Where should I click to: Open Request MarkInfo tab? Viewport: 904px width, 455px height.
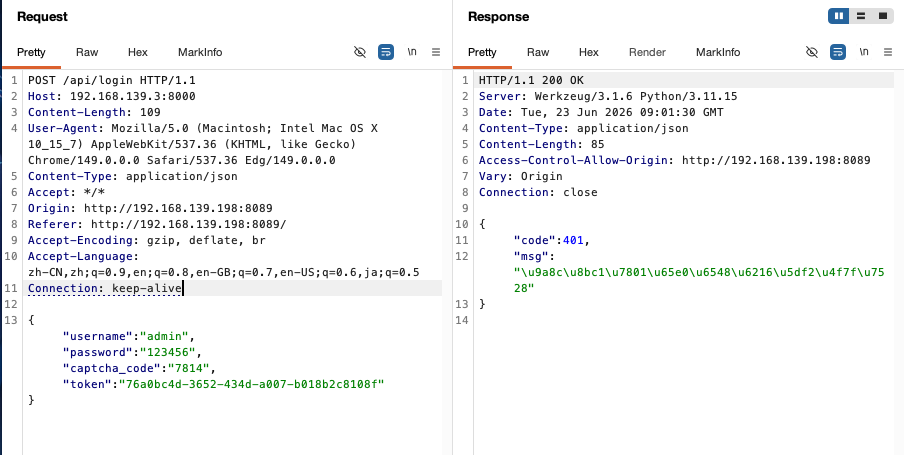[x=200, y=52]
